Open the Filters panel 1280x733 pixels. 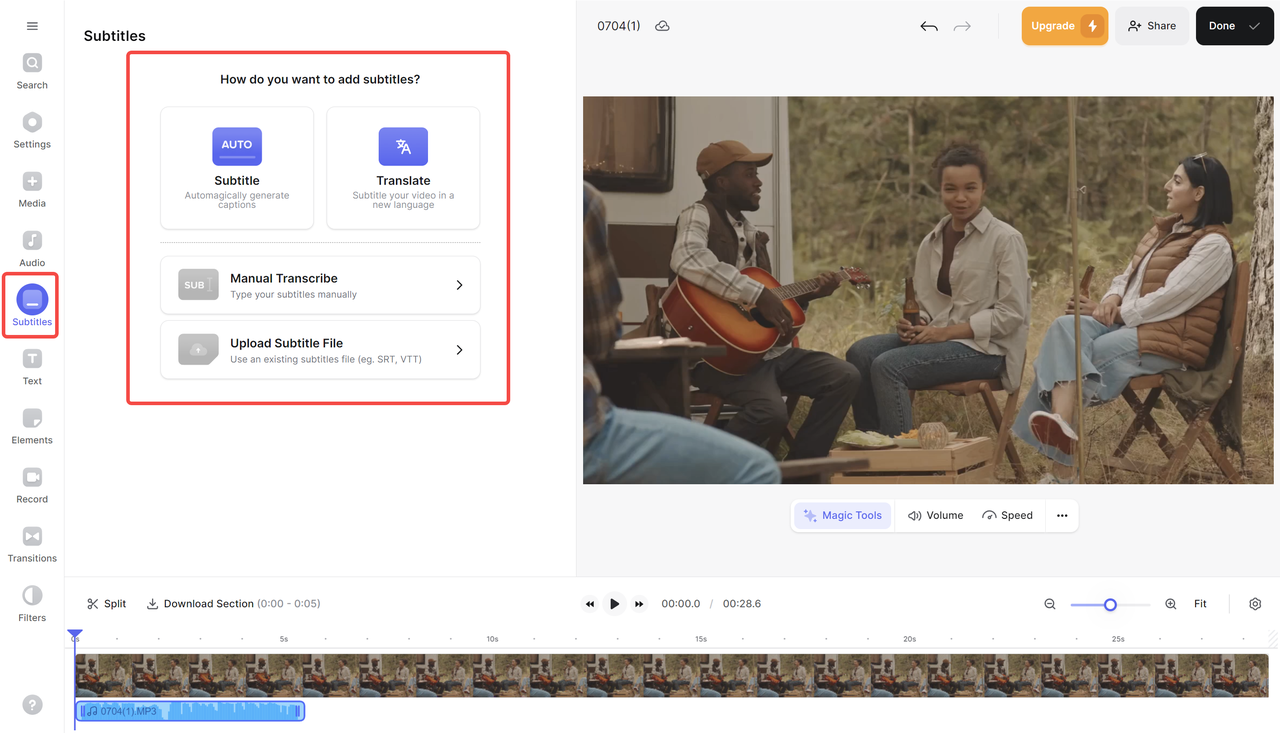(x=31, y=604)
